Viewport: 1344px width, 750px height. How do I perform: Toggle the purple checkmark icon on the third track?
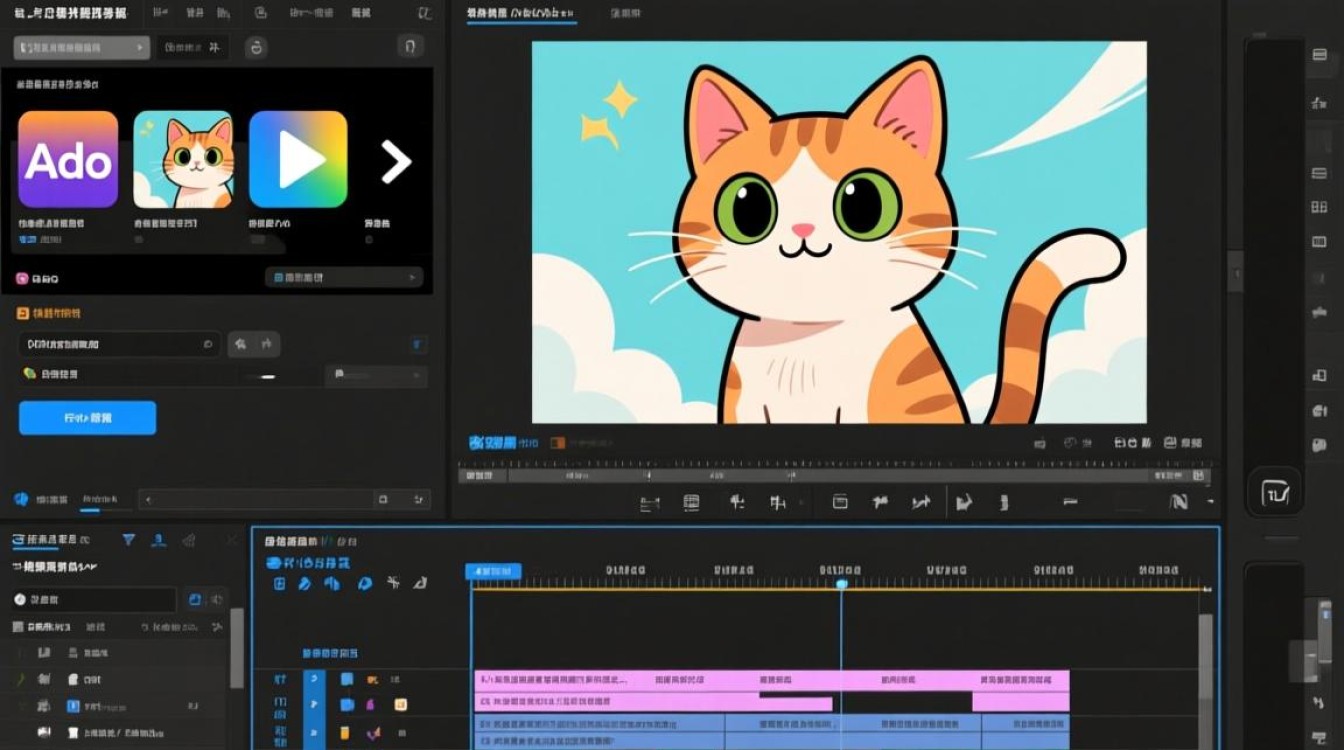[x=373, y=733]
